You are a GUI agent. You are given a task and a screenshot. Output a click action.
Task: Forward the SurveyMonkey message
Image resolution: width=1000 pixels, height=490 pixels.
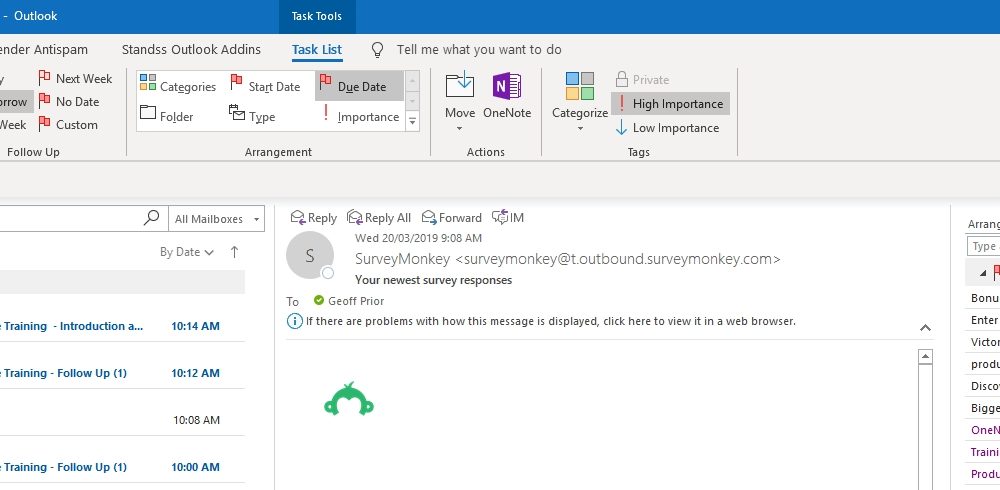452,218
